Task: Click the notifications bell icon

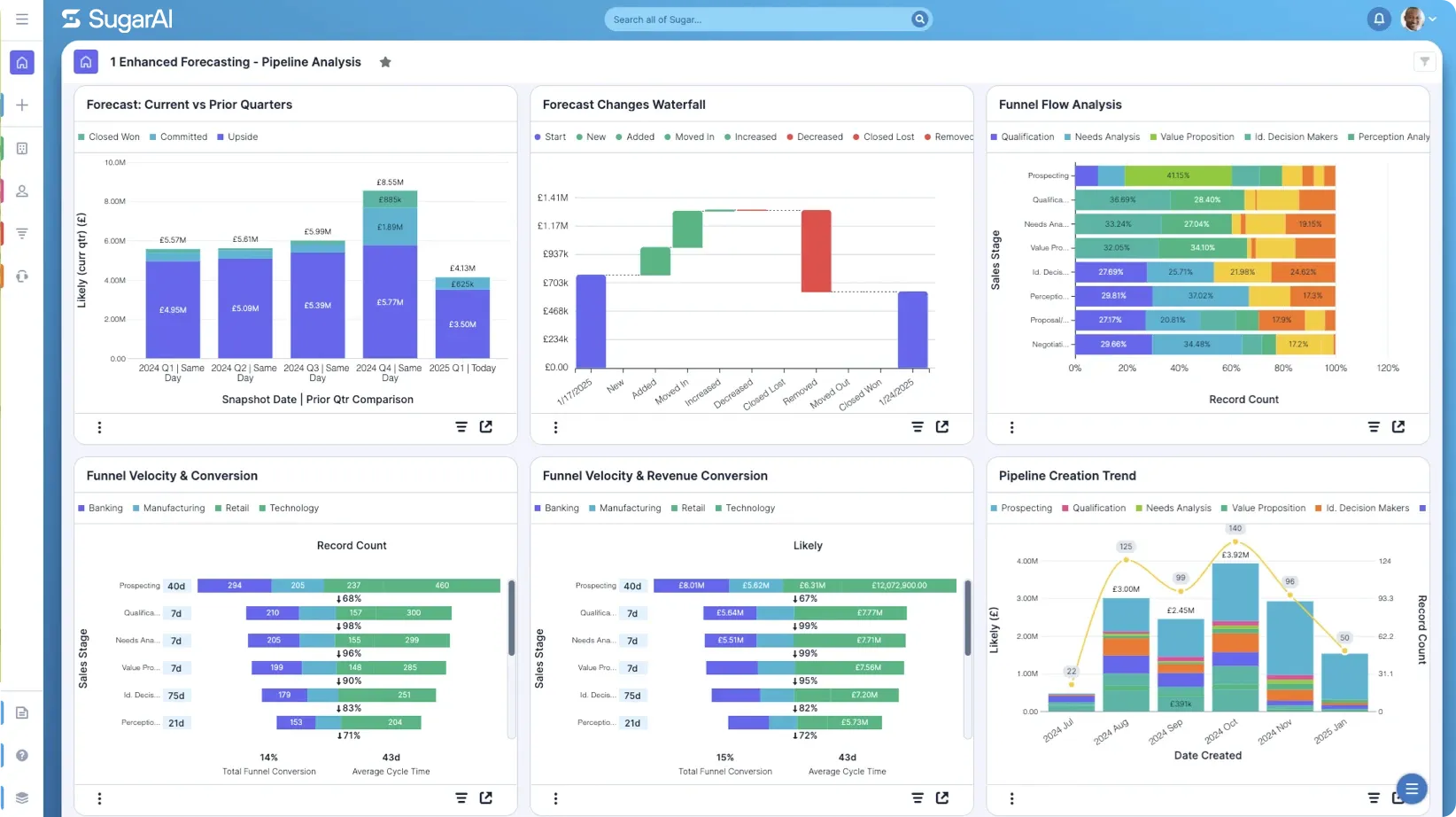Action: [1378, 19]
